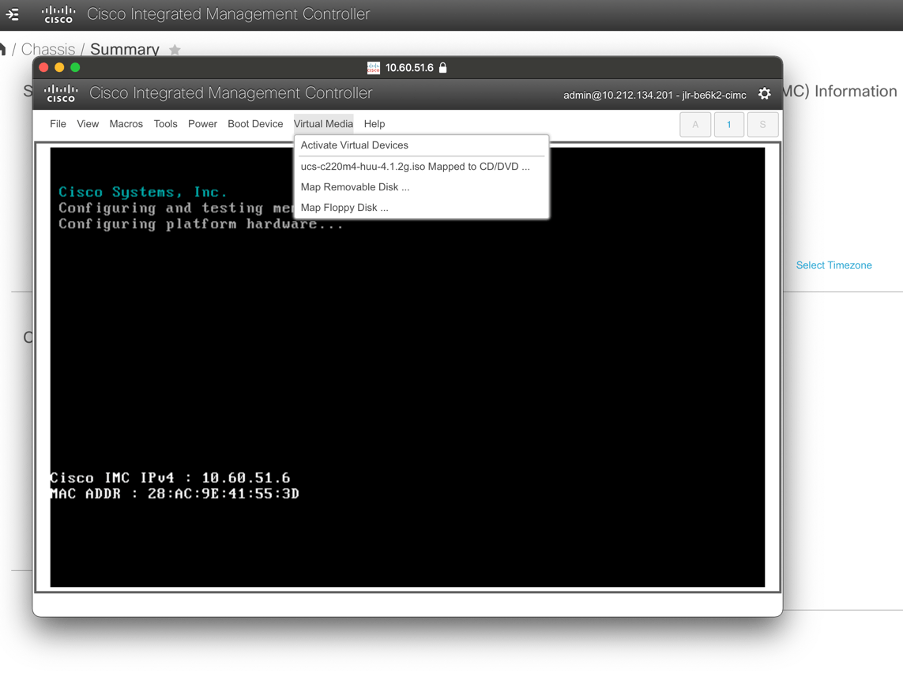Image resolution: width=904 pixels, height=674 pixels.
Task: Click the site favicon in the KVM title bar
Action: point(373,68)
